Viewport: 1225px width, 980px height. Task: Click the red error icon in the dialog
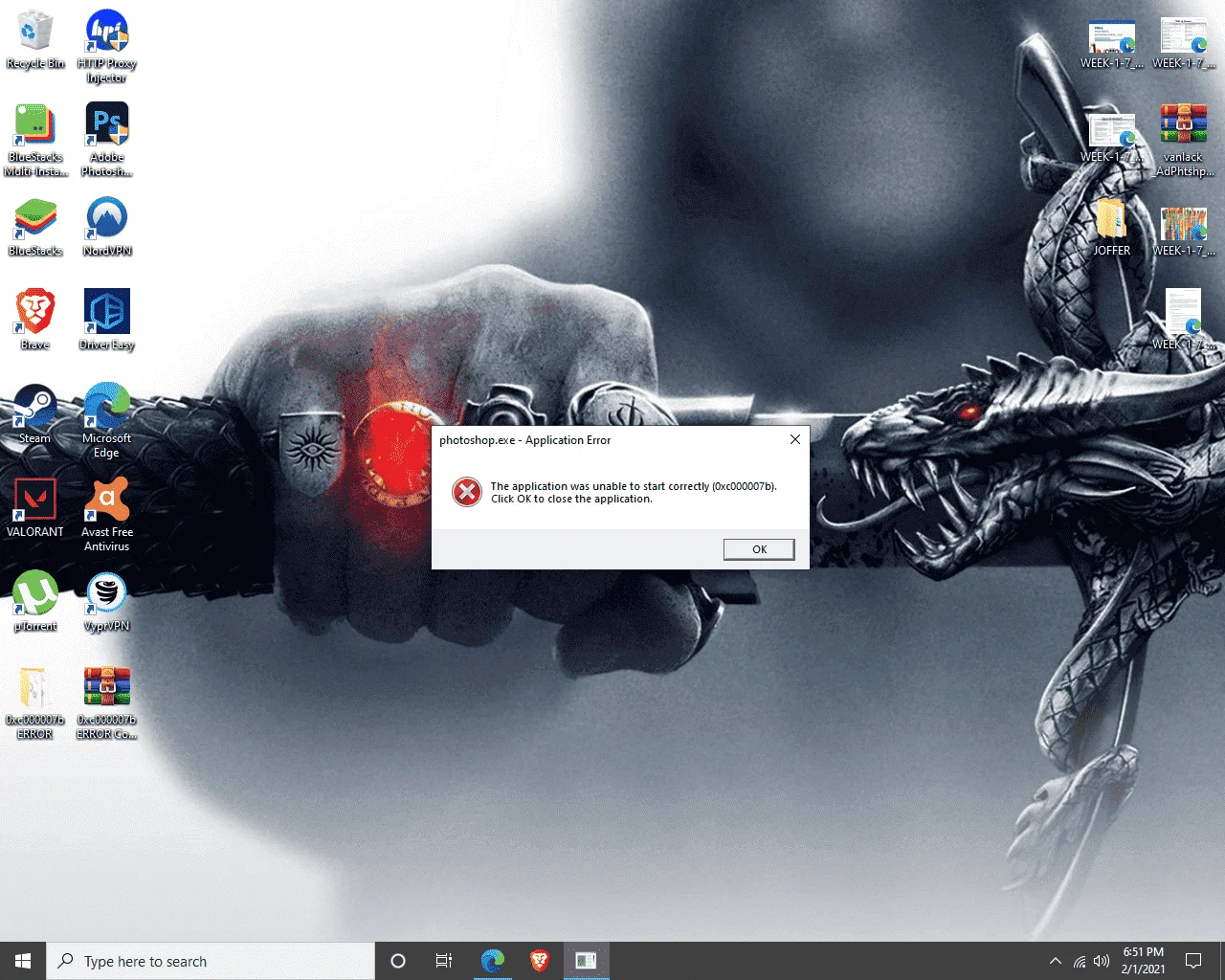point(467,492)
